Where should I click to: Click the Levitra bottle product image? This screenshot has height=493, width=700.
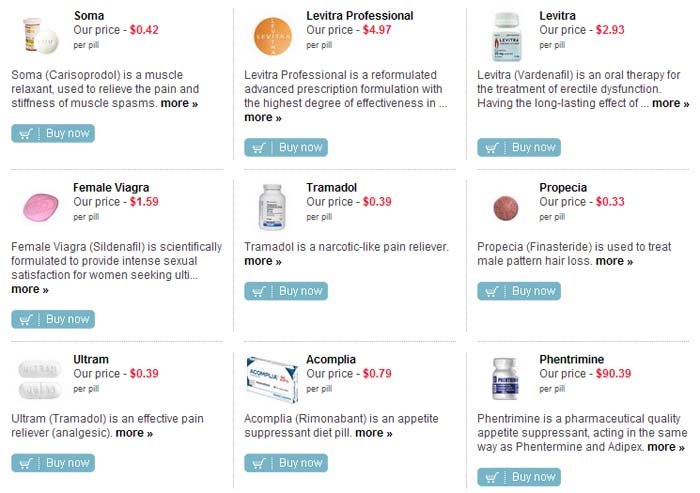pos(506,36)
